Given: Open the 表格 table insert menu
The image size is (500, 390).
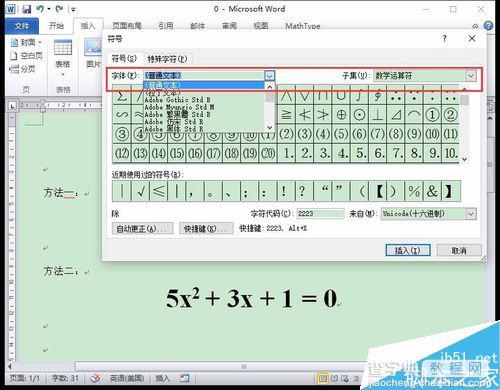Looking at the screenshot, I should pyautogui.click(x=63, y=57).
